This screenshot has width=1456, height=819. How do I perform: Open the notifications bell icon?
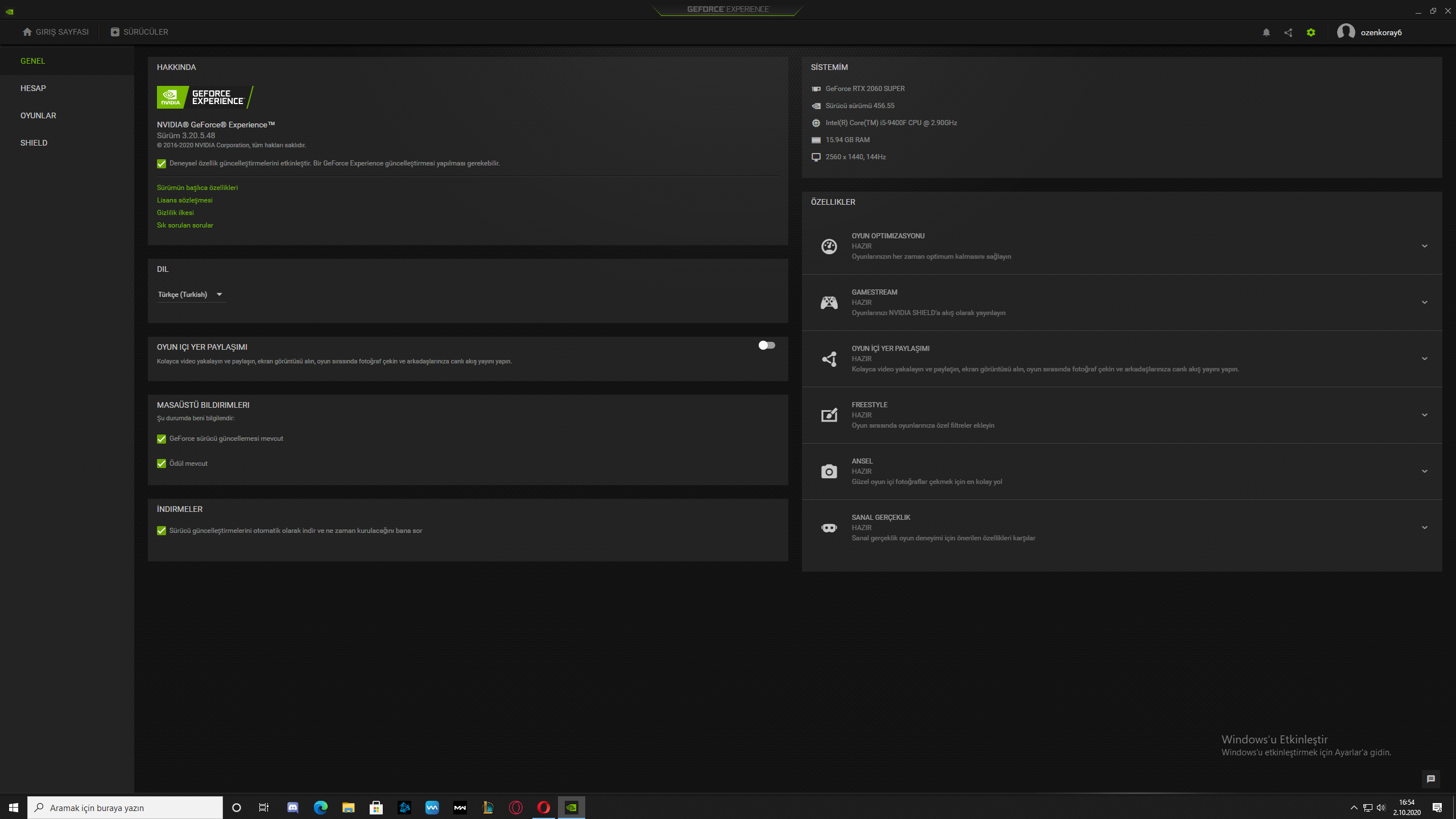1266,32
